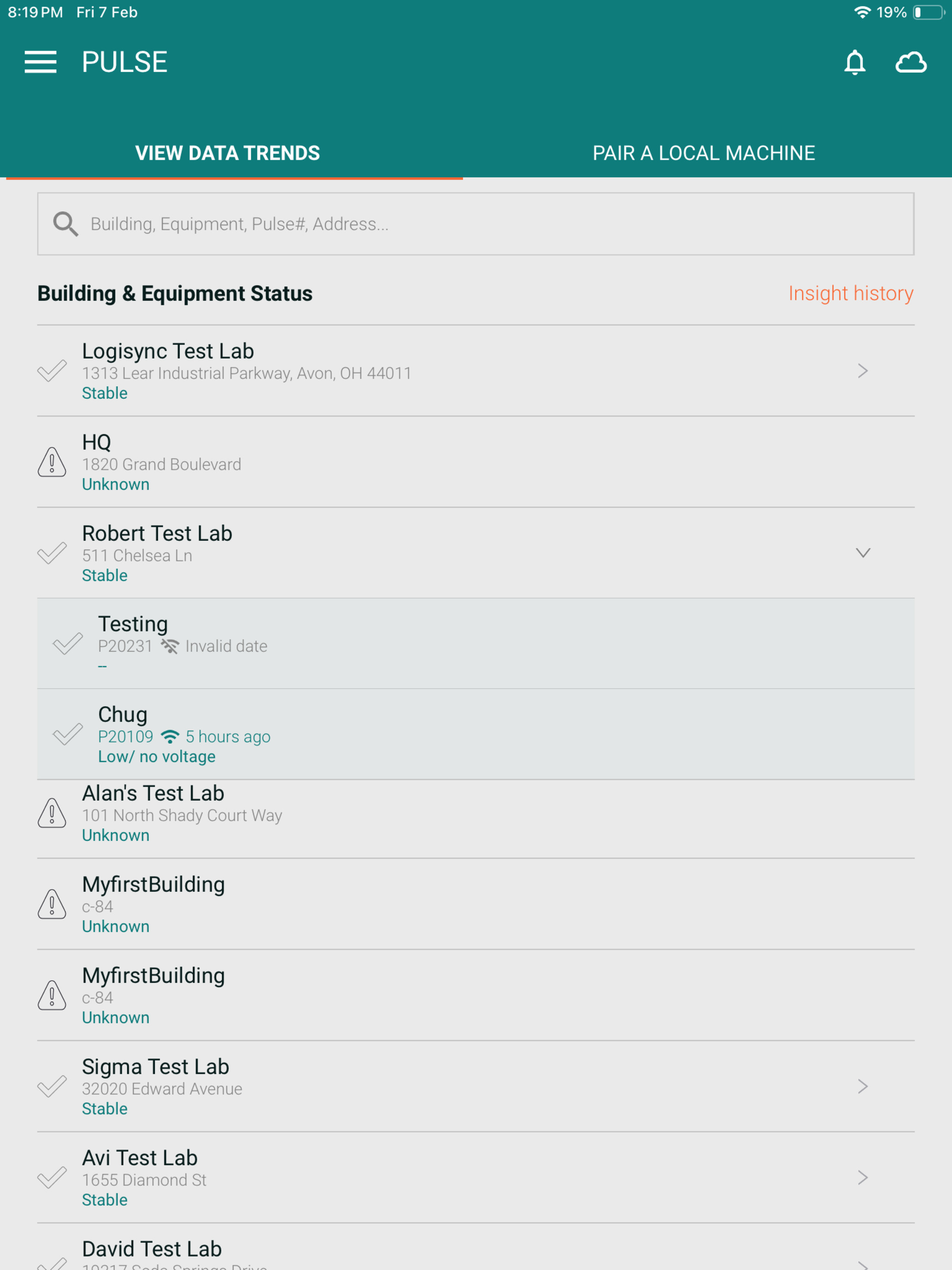
Task: Open notifications bell
Action: pyautogui.click(x=854, y=62)
